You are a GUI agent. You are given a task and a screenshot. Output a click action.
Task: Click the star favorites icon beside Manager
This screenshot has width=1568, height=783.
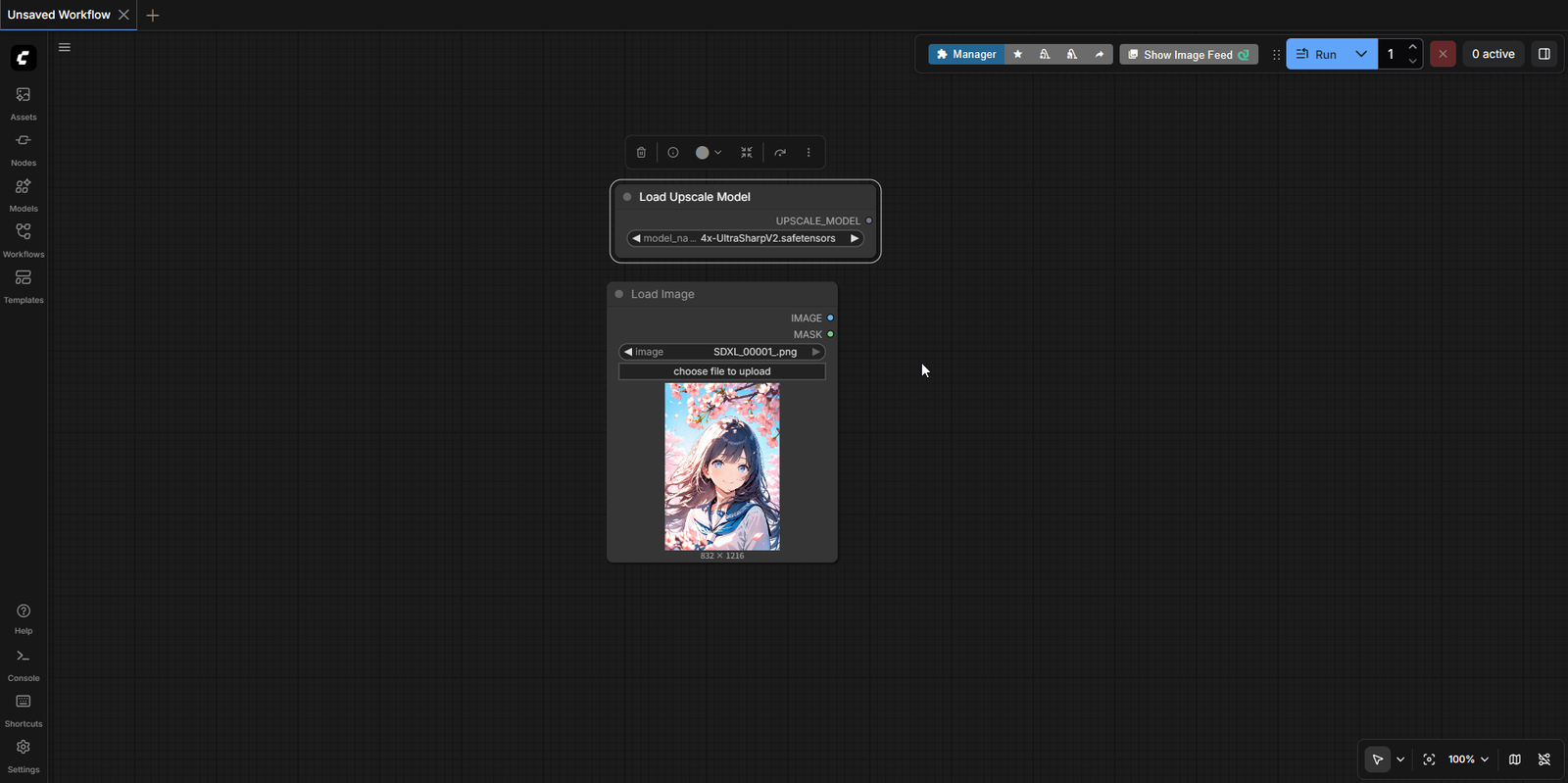pos(1018,55)
